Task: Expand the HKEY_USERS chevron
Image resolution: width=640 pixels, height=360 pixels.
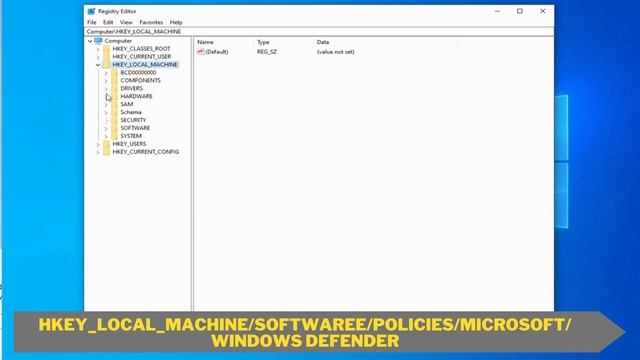Action: click(98, 144)
